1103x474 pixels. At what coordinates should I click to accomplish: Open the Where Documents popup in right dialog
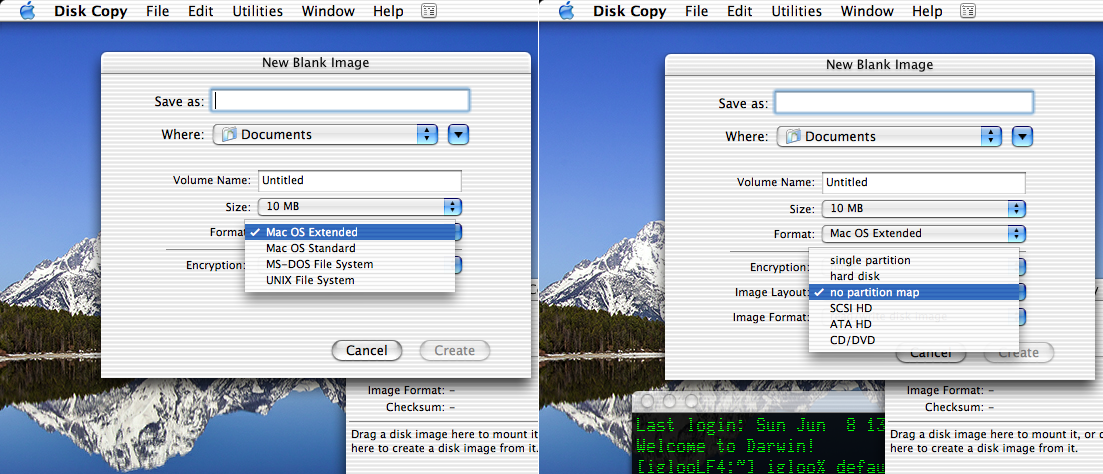click(890, 136)
